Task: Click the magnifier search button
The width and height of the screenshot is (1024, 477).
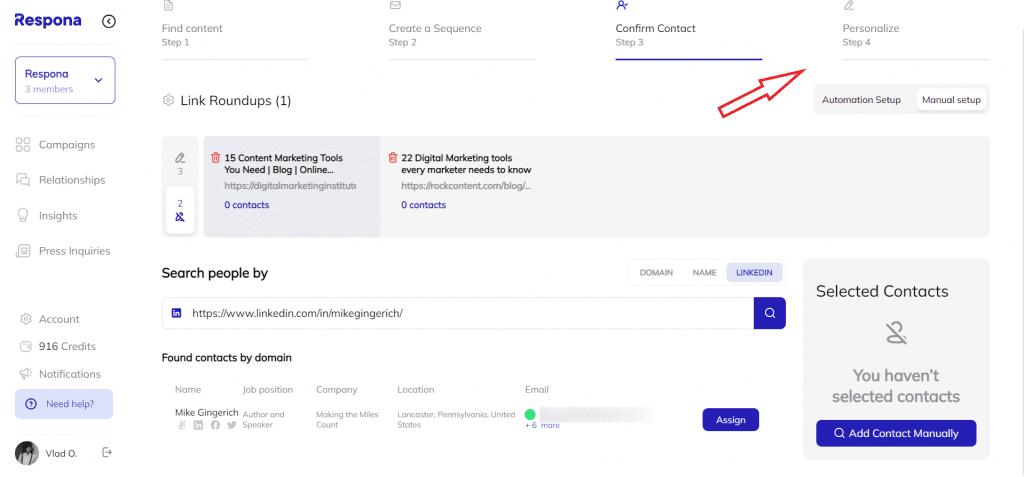Action: click(x=770, y=313)
